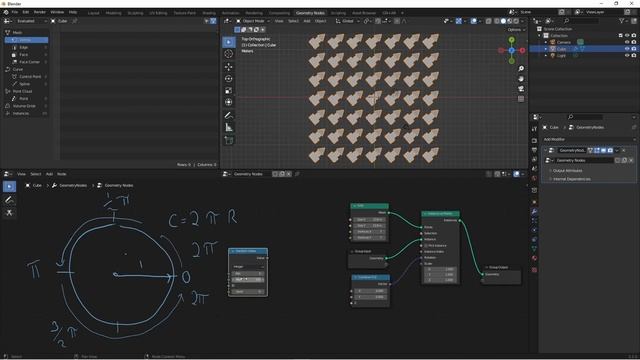Hide the Collection in outliner viewport
Screen dimensions: 640x360
[x=627, y=36]
